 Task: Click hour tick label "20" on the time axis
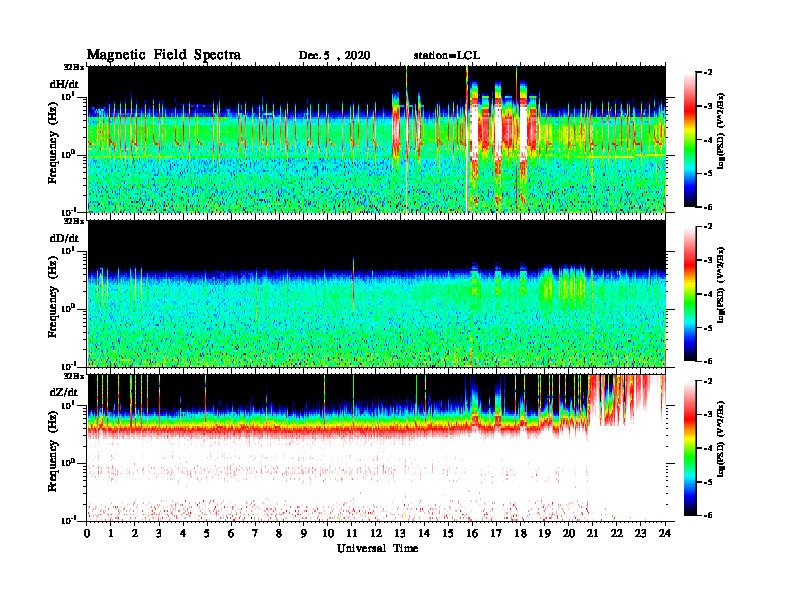(569, 533)
